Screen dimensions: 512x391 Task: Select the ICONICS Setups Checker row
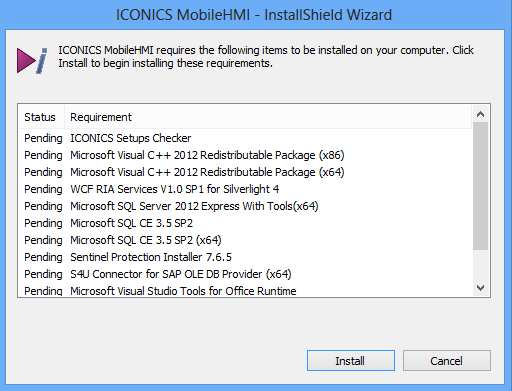point(245,138)
